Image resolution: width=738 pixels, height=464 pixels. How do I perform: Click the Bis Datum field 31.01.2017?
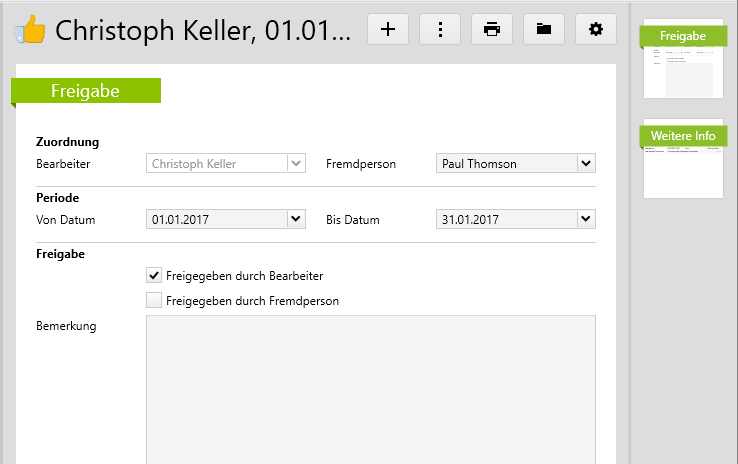505,219
